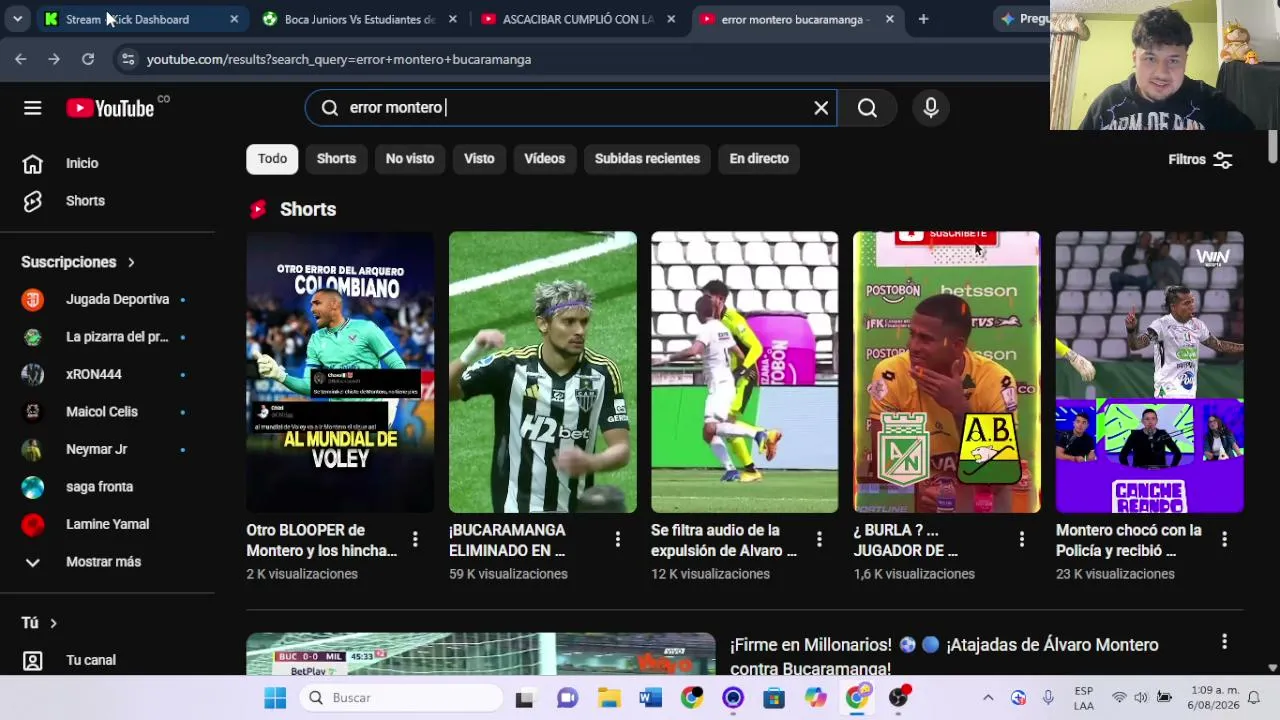Screen dimensions: 1280x720
Task: Expand the Suscripciones section arrow
Action: [x=131, y=262]
